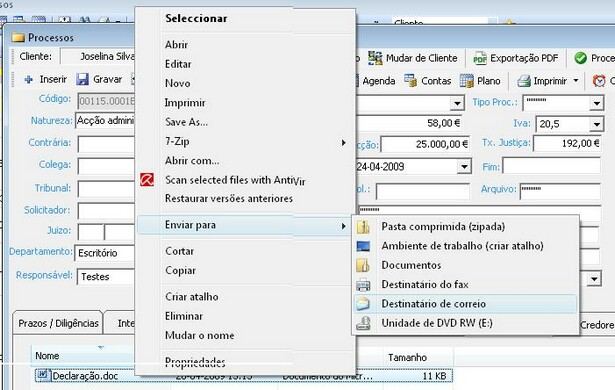Choose Restaurar versões anteriores
Screen dimensions: 615x390
(x=229, y=199)
